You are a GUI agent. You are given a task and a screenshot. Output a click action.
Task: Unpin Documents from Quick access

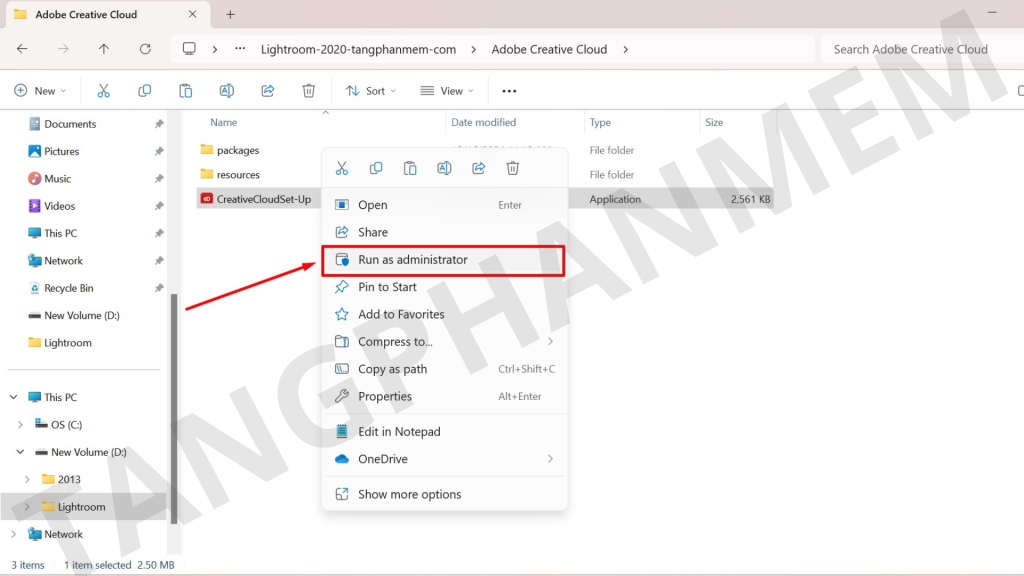click(x=159, y=124)
